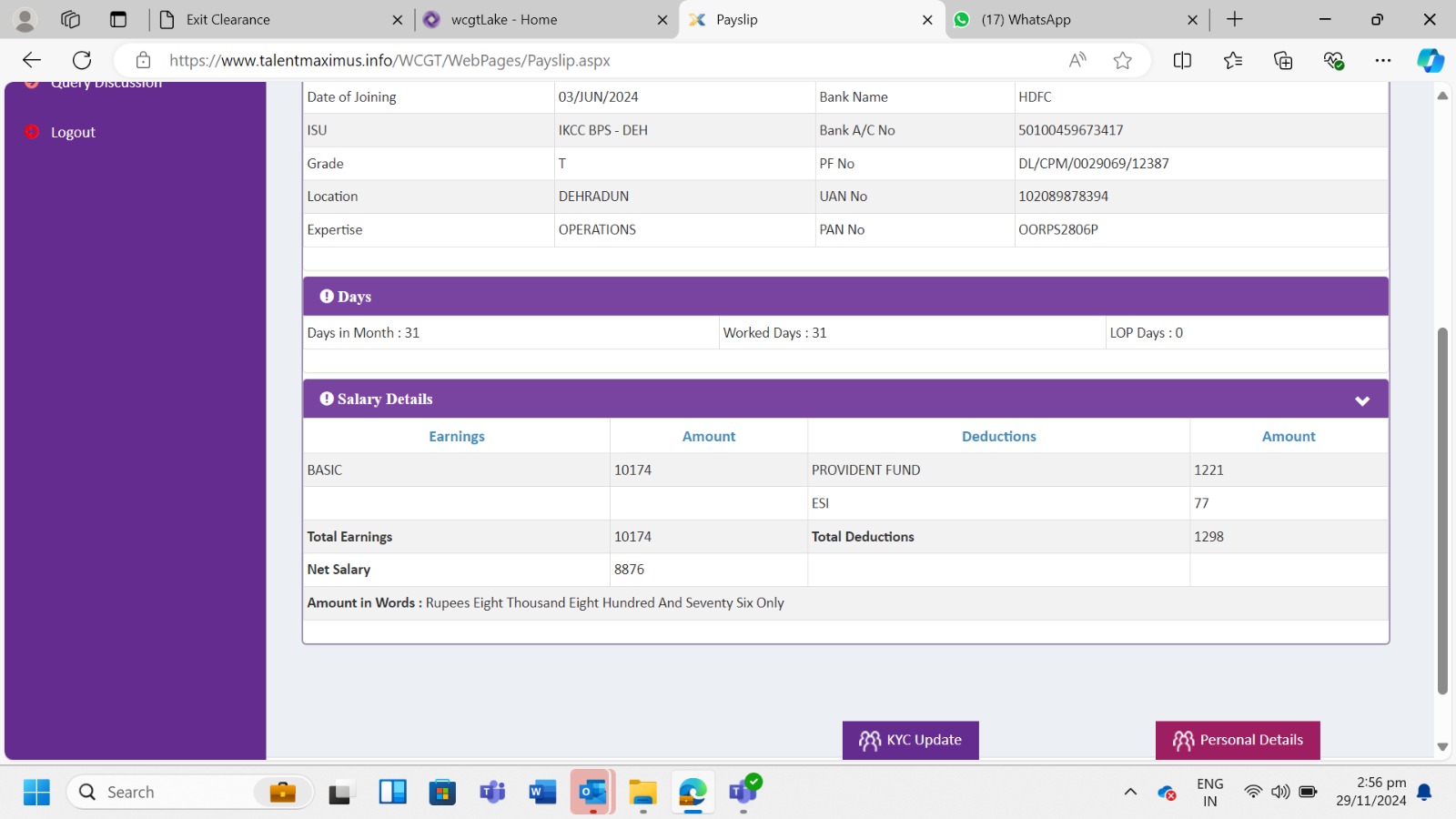Click the page vertical scrollbar thumb
Screen dimensions: 1456x819
(x=1441, y=510)
